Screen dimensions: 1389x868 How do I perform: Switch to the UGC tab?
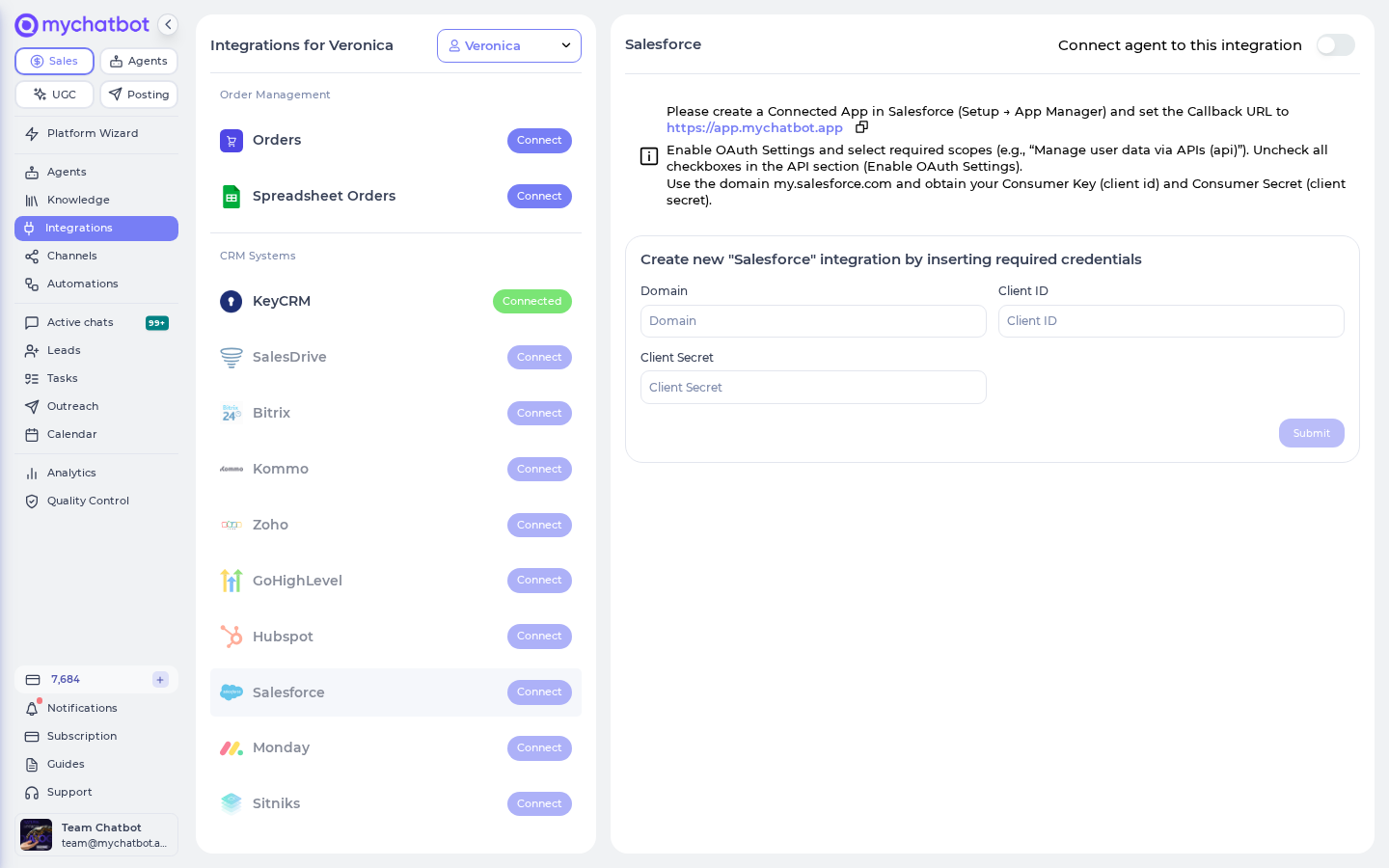pos(54,95)
